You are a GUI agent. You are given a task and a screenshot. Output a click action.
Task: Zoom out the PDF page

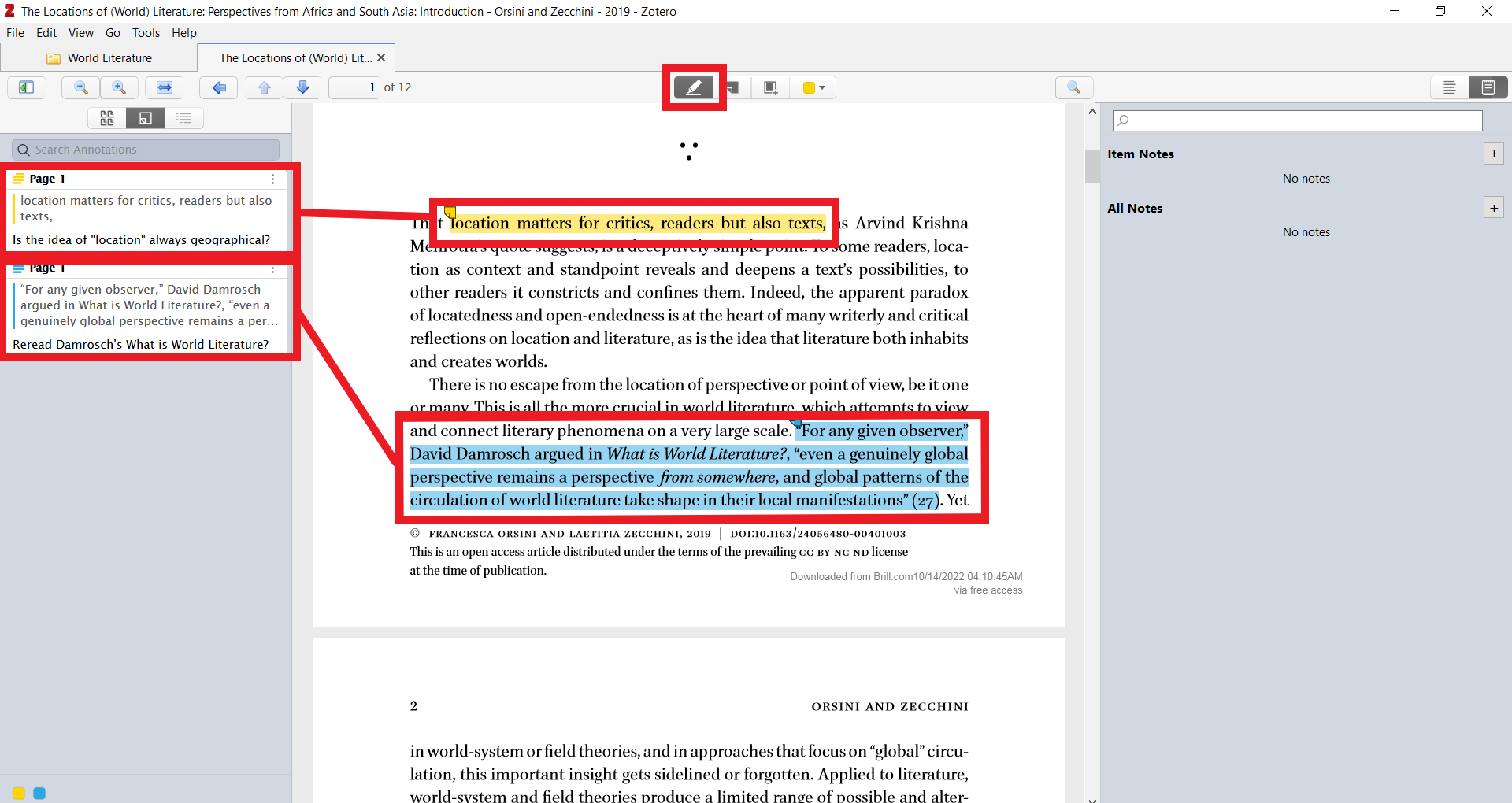[80, 87]
